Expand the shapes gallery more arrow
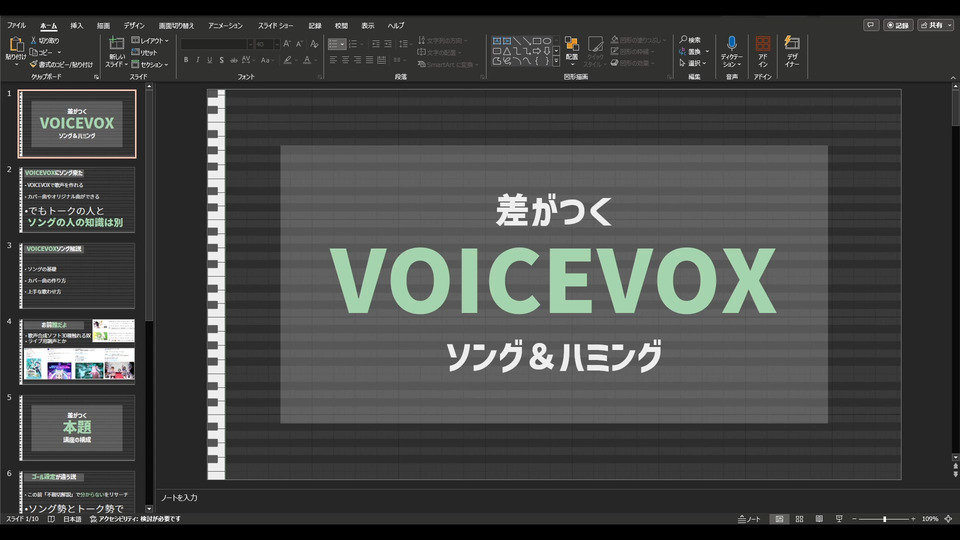 pyautogui.click(x=556, y=61)
